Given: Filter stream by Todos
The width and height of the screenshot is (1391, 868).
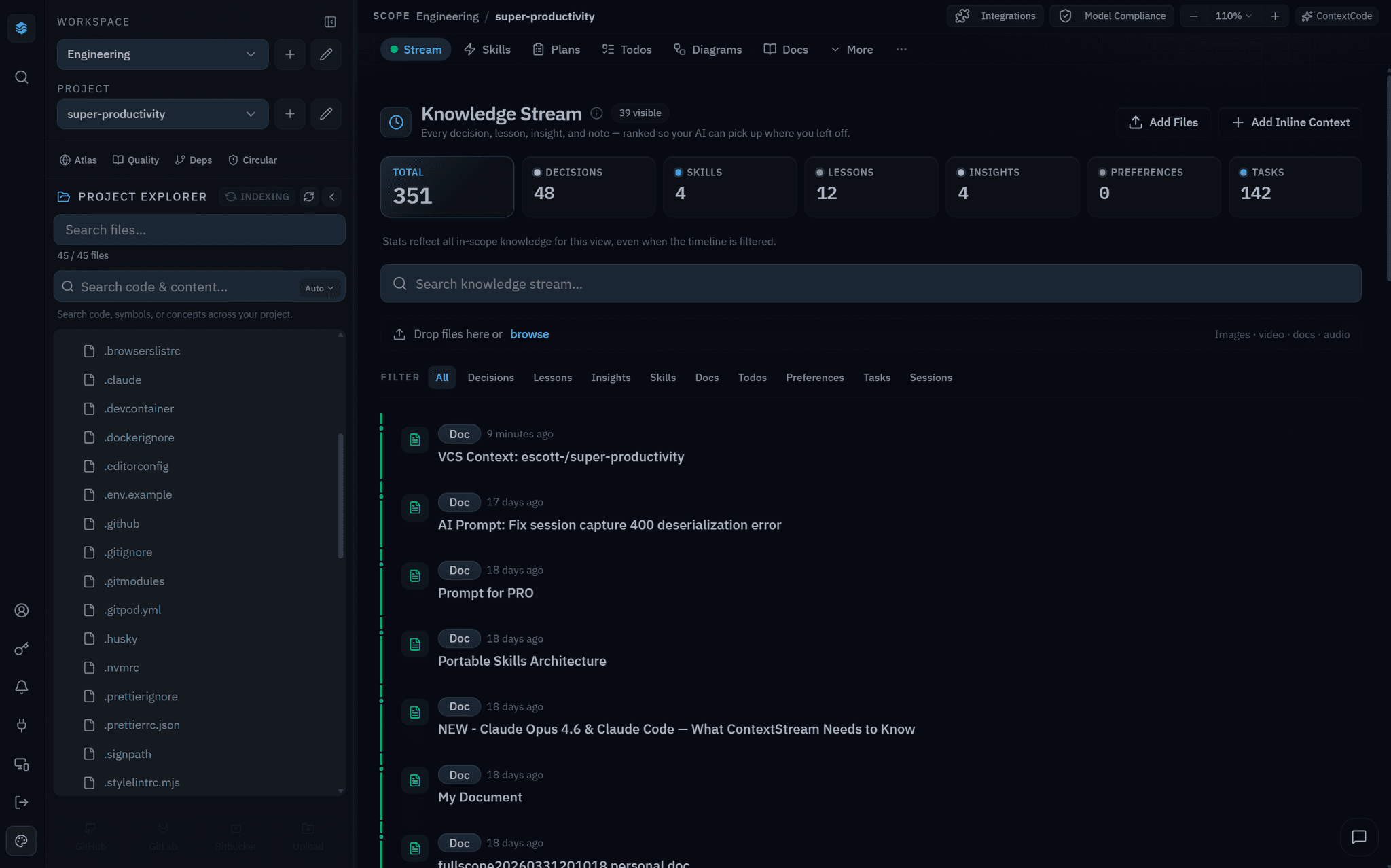Looking at the screenshot, I should [x=753, y=378].
